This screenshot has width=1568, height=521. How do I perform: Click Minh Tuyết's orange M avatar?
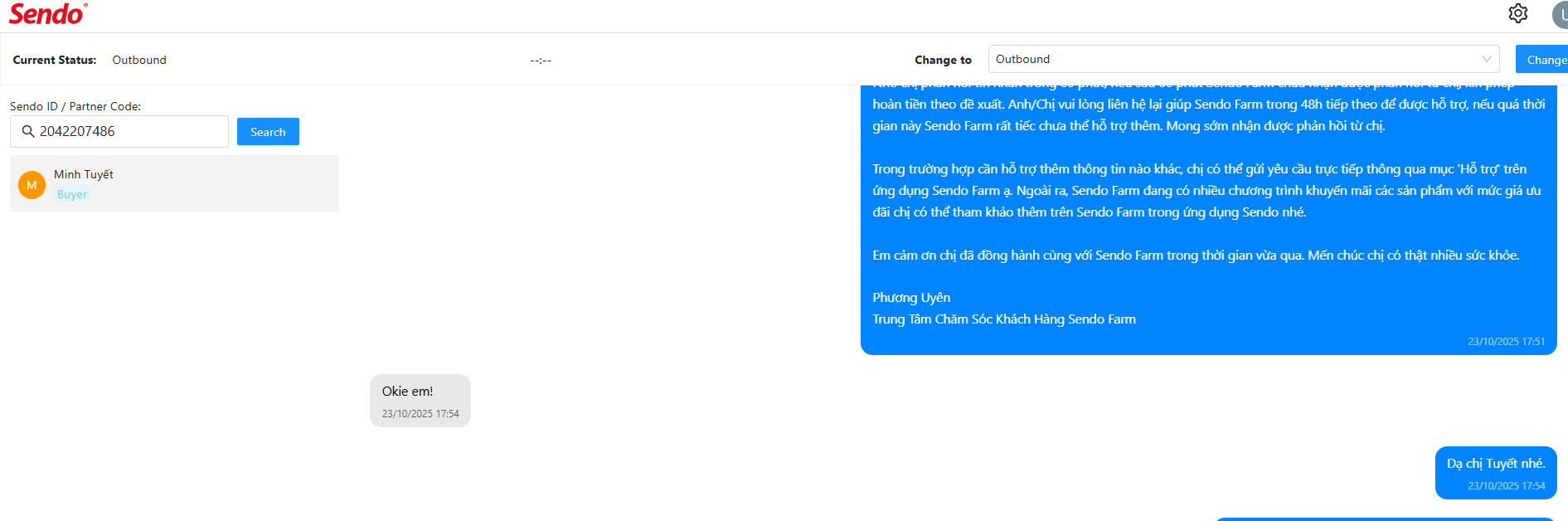click(x=32, y=185)
